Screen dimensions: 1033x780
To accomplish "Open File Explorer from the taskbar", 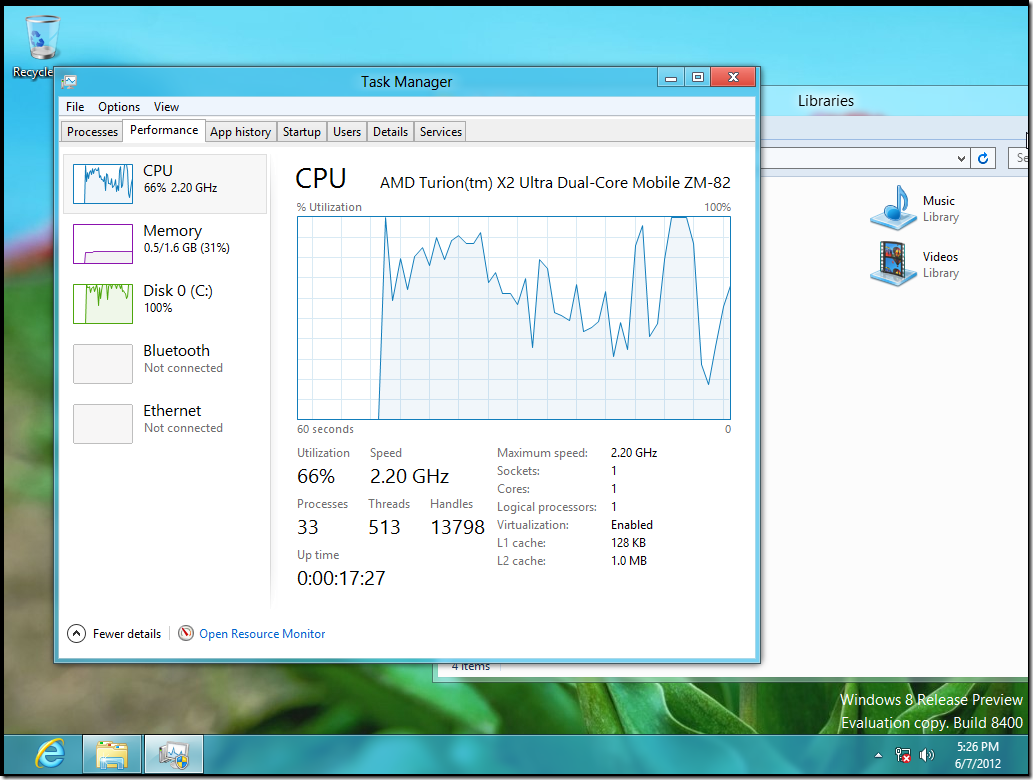I will tap(112, 754).
